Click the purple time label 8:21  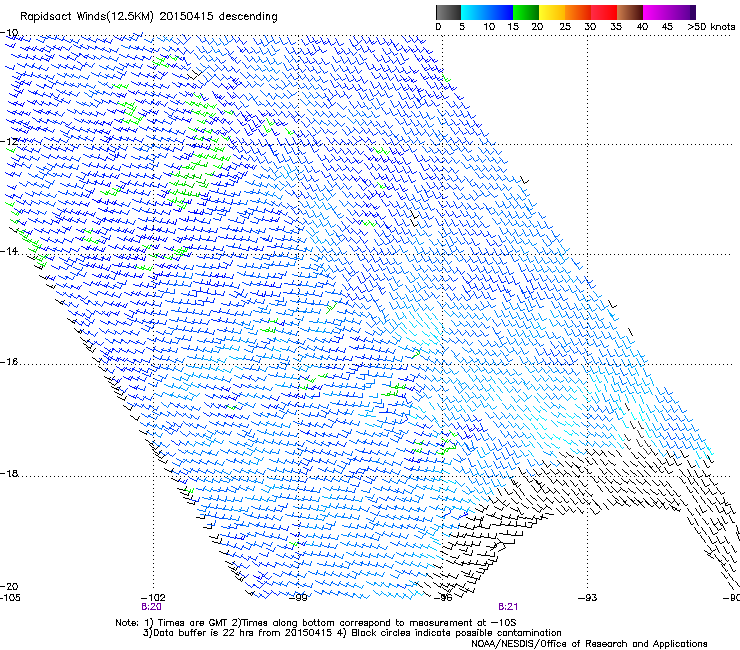[x=508, y=607]
